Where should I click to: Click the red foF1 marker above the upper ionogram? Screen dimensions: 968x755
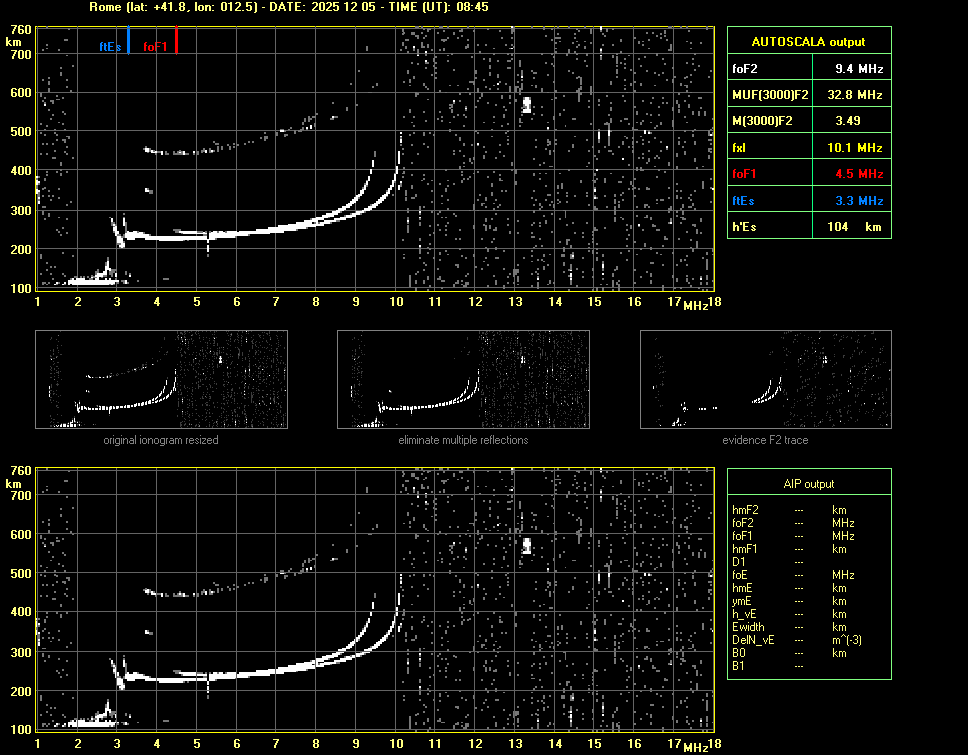176,42
